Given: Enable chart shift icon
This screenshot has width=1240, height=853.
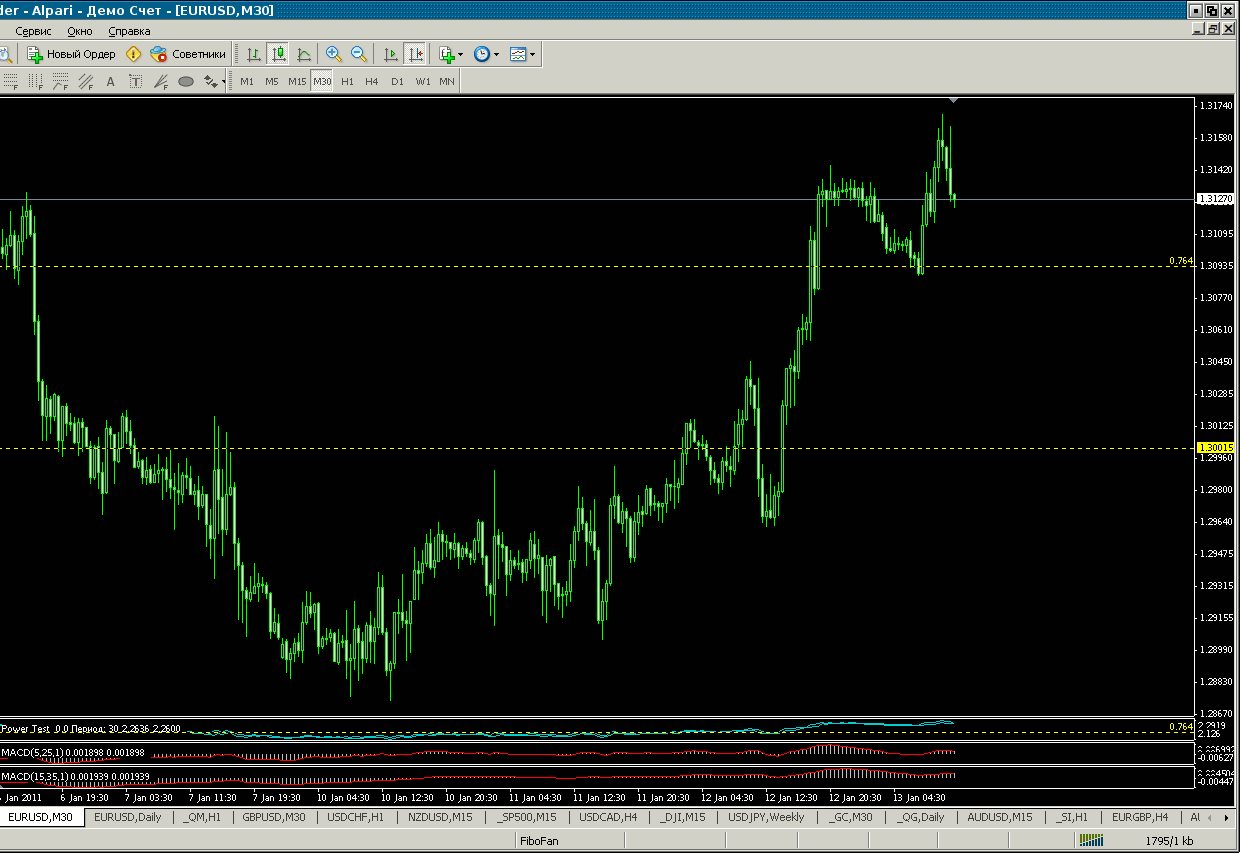Looking at the screenshot, I should point(415,54).
